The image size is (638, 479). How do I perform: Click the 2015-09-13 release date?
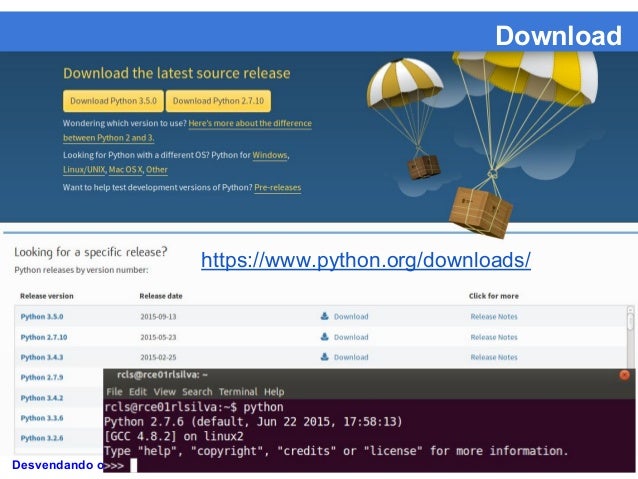point(158,317)
